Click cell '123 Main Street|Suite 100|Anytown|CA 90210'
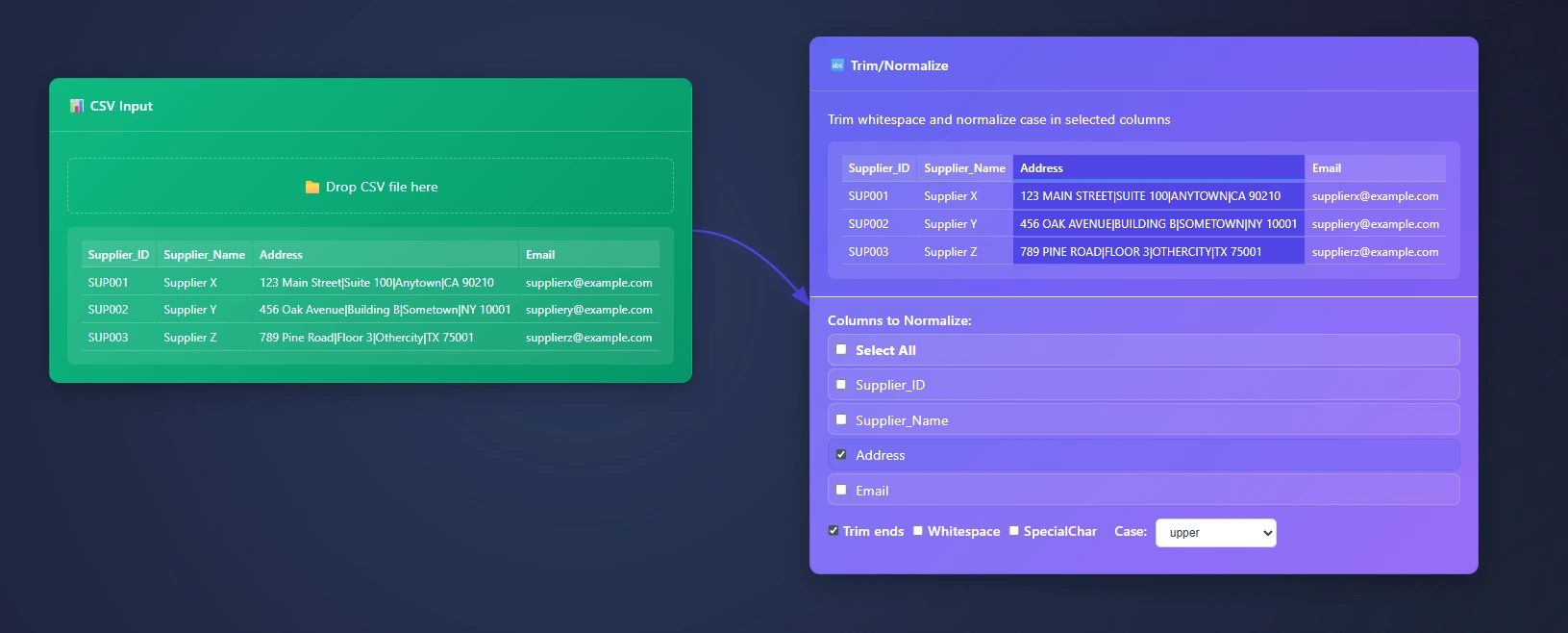Image resolution: width=1568 pixels, height=633 pixels. (x=385, y=283)
